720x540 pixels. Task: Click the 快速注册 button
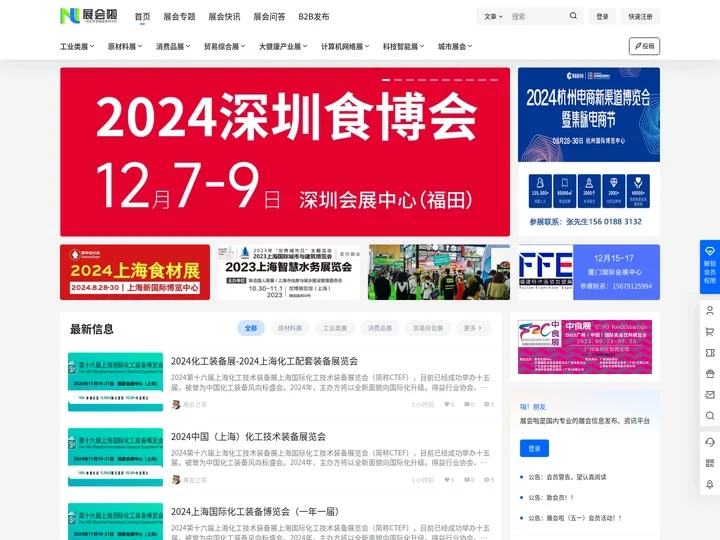tap(641, 17)
